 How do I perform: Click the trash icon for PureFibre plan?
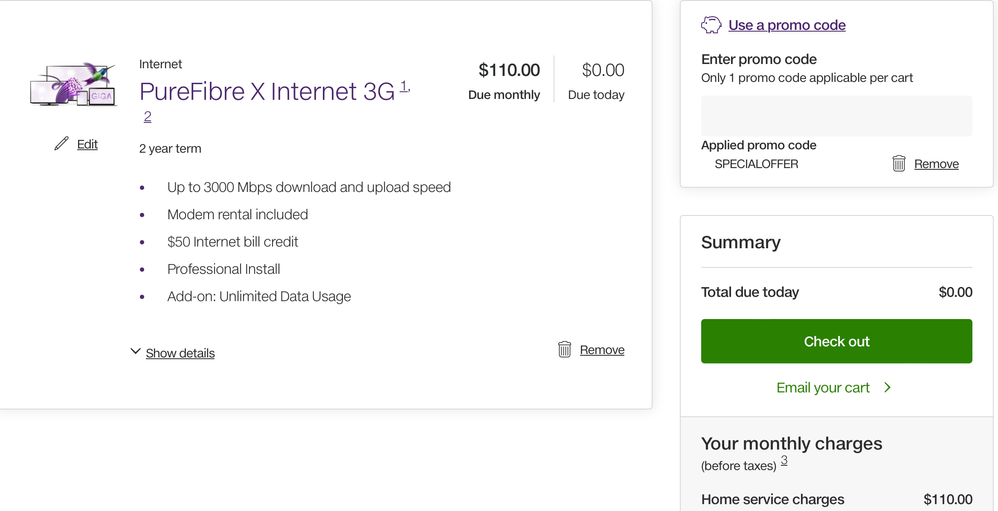coord(565,349)
